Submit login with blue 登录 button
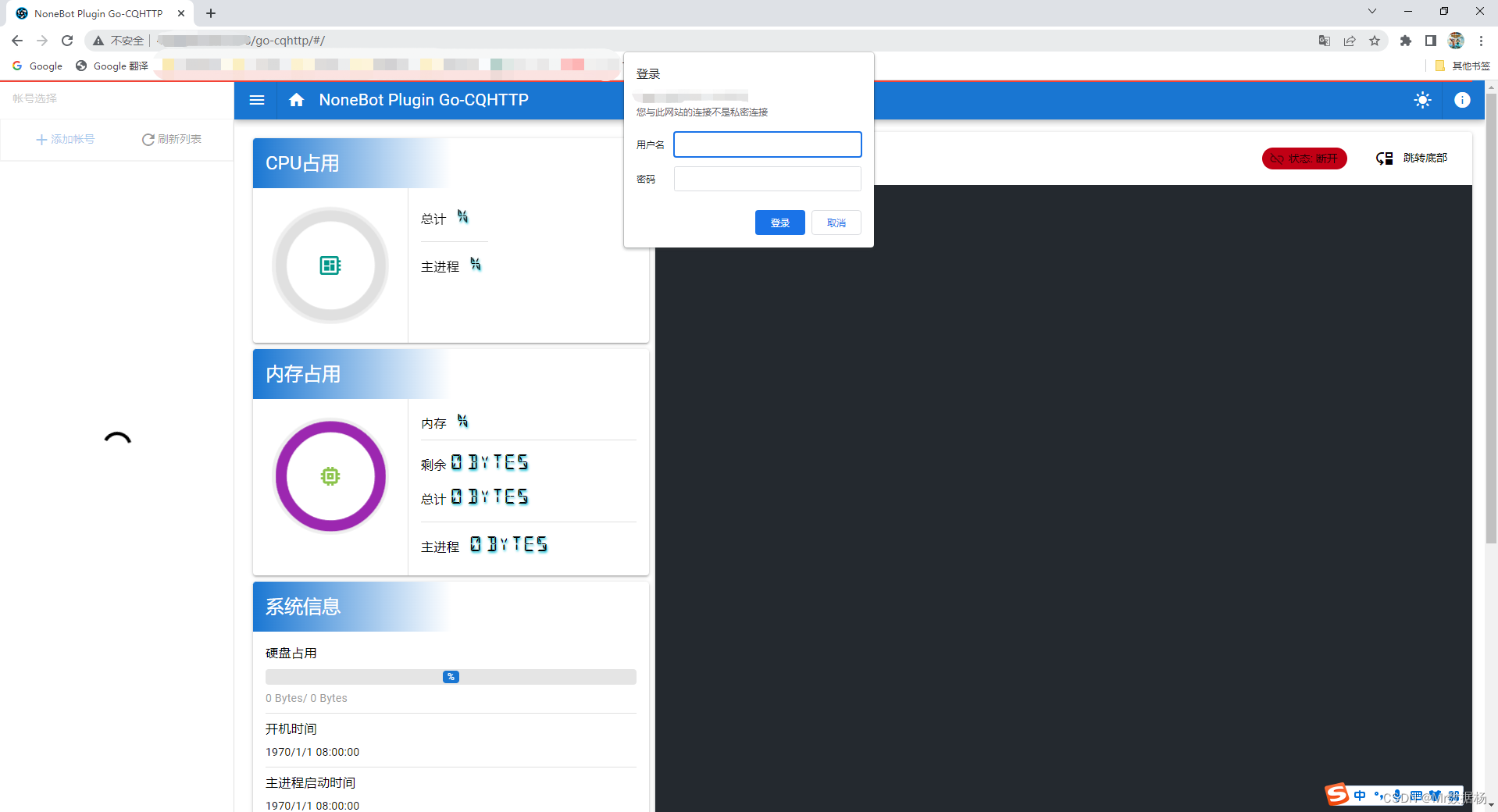 point(779,223)
